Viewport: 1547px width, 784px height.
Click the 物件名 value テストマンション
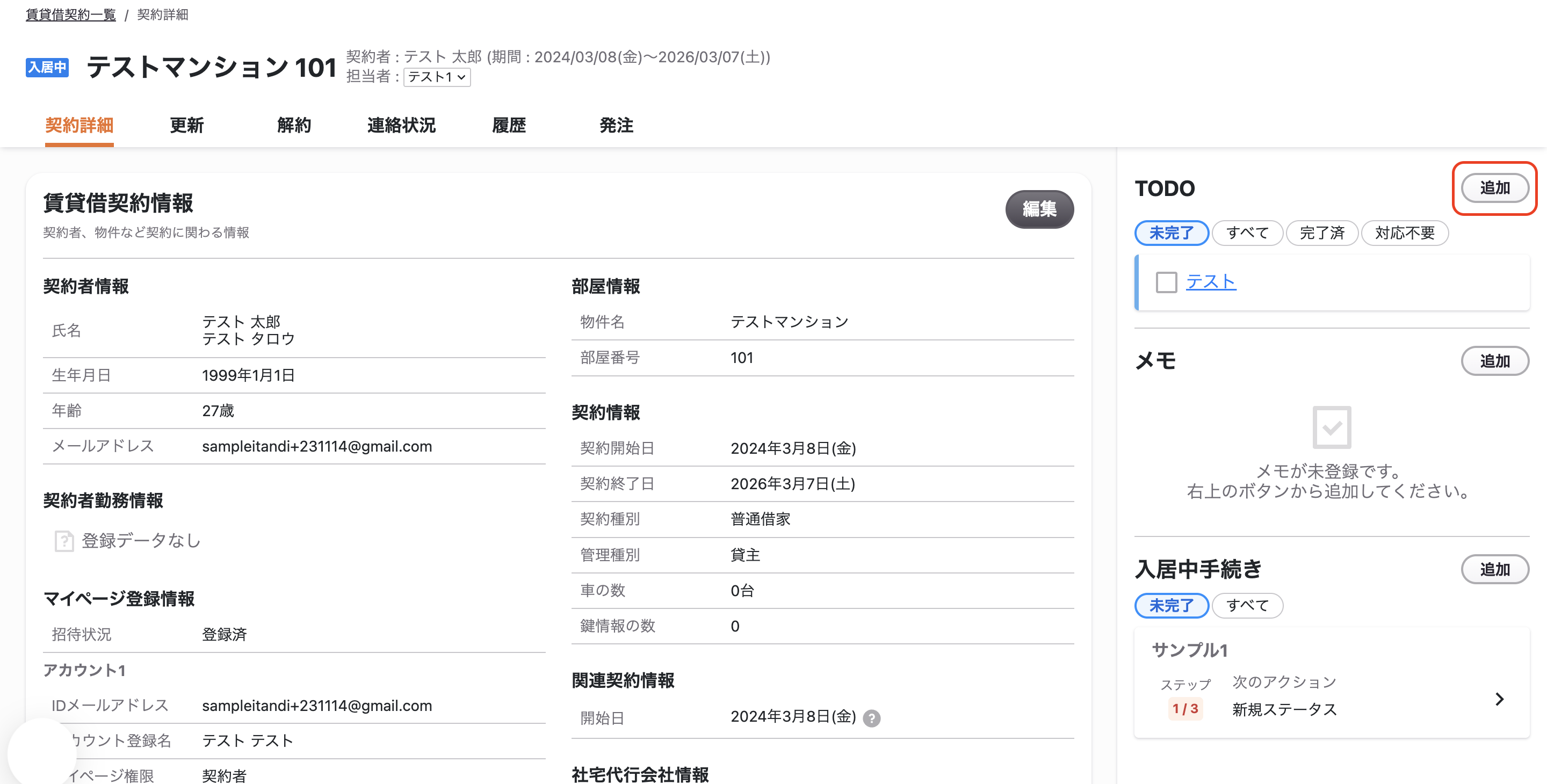coord(789,322)
